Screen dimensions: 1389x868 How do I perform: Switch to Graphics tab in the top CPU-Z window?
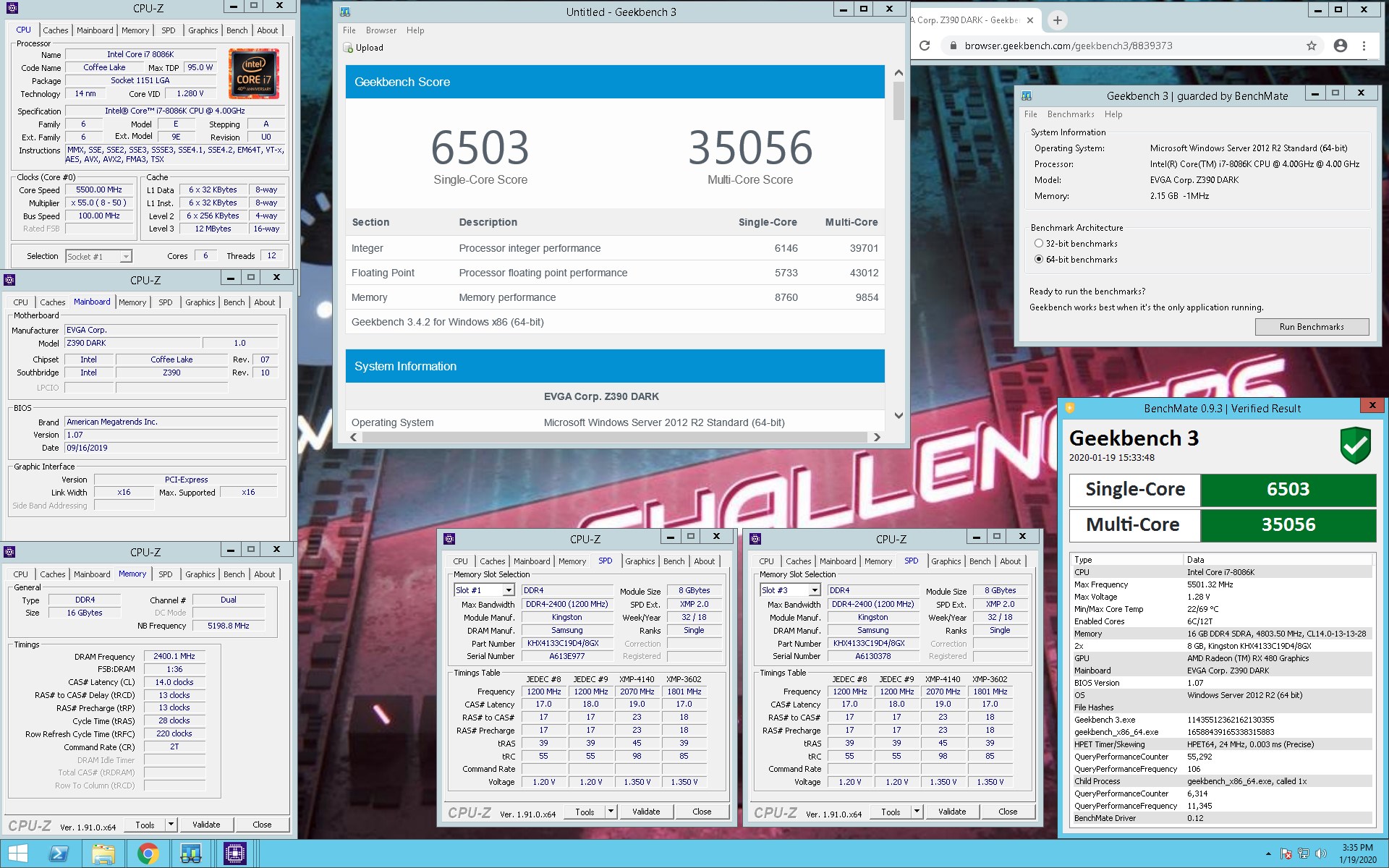(203, 30)
